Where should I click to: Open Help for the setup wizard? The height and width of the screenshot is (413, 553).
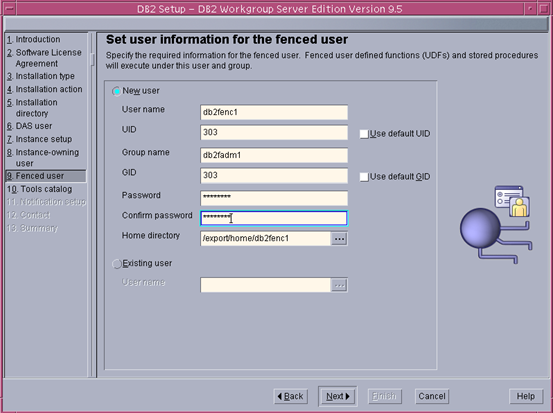click(526, 396)
